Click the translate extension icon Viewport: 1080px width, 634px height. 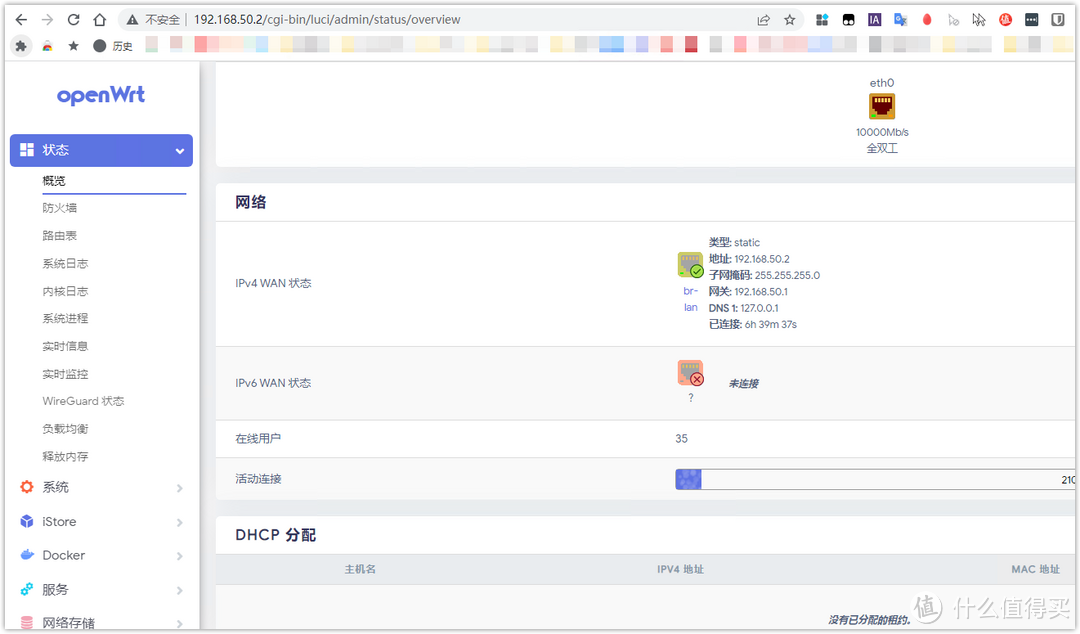[900, 20]
